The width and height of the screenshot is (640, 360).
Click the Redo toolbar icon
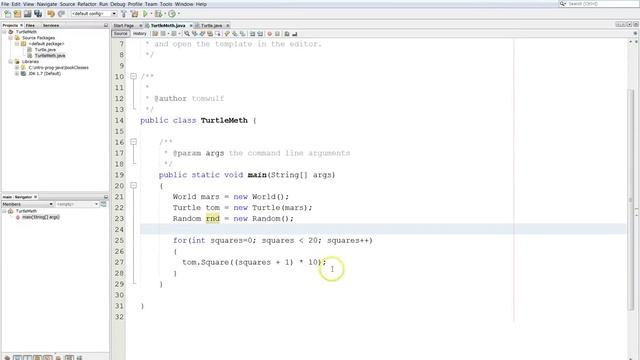pyautogui.click(x=61, y=14)
